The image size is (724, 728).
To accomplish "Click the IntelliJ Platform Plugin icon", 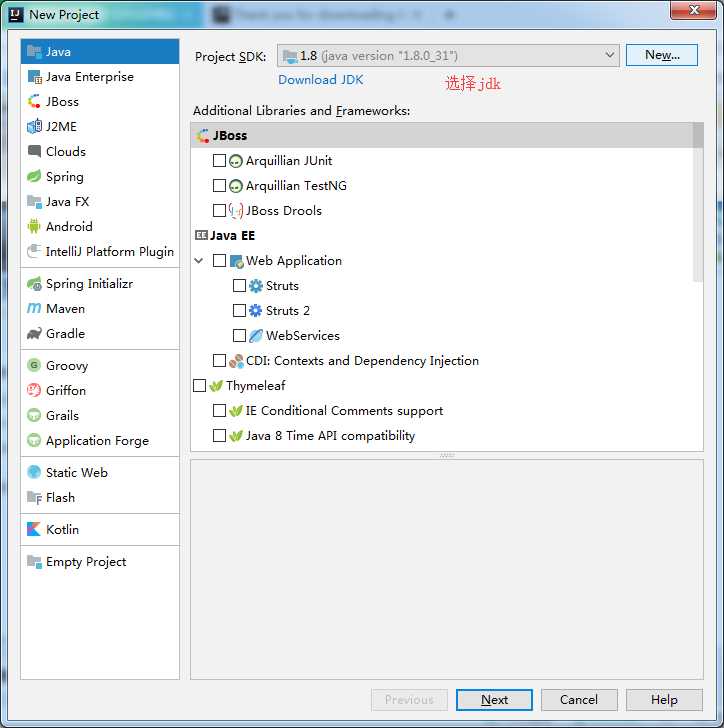I will pos(34,251).
